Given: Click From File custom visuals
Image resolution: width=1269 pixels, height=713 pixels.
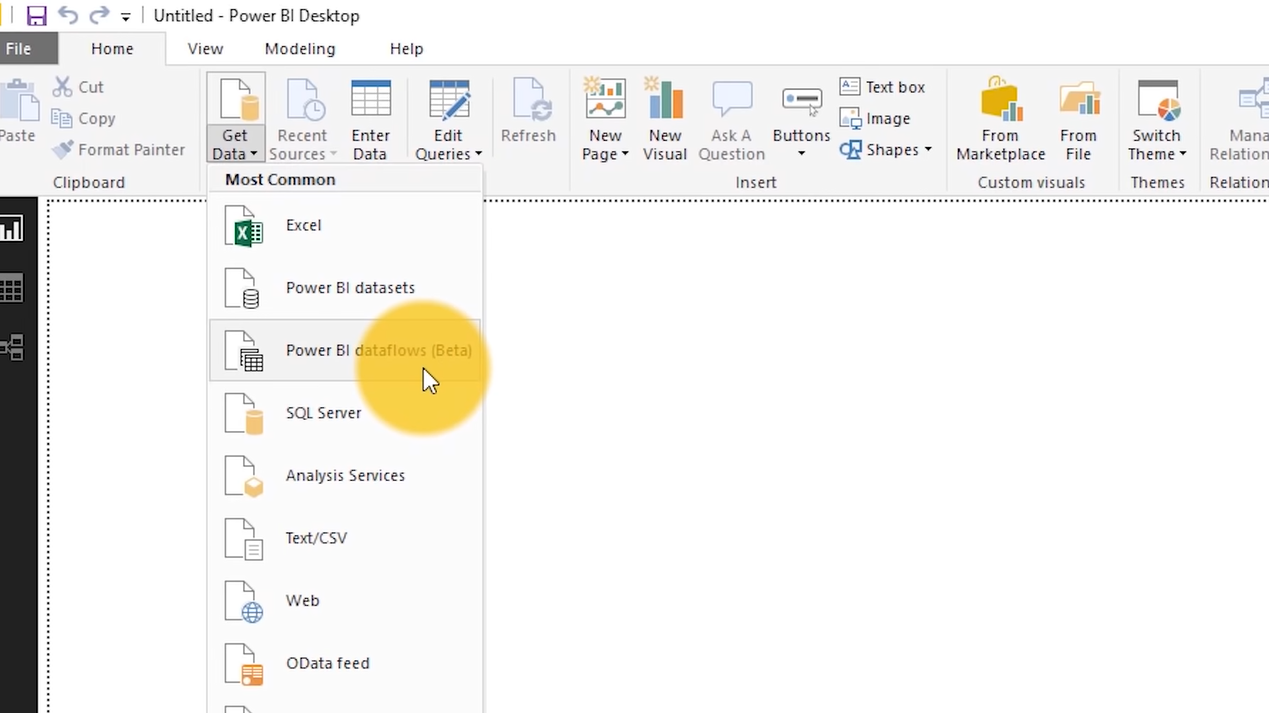Looking at the screenshot, I should coord(1078,118).
